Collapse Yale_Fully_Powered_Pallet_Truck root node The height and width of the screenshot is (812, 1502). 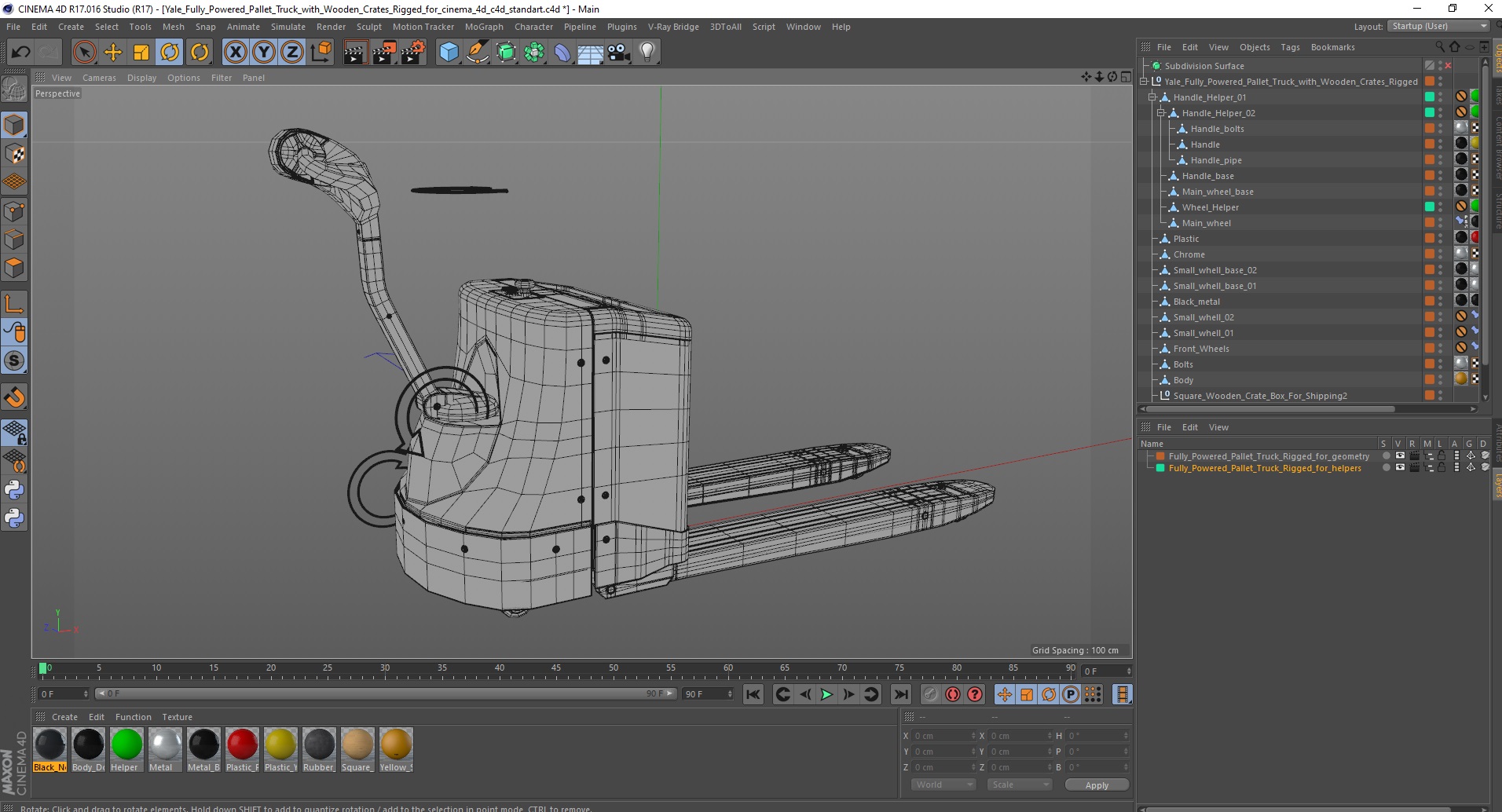tap(1144, 82)
